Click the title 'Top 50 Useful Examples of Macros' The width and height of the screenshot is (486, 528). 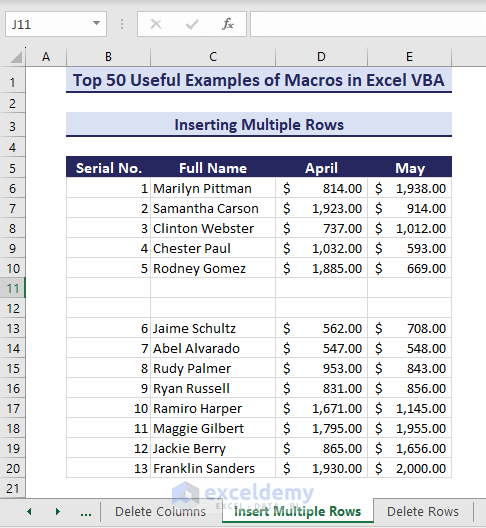(x=259, y=80)
